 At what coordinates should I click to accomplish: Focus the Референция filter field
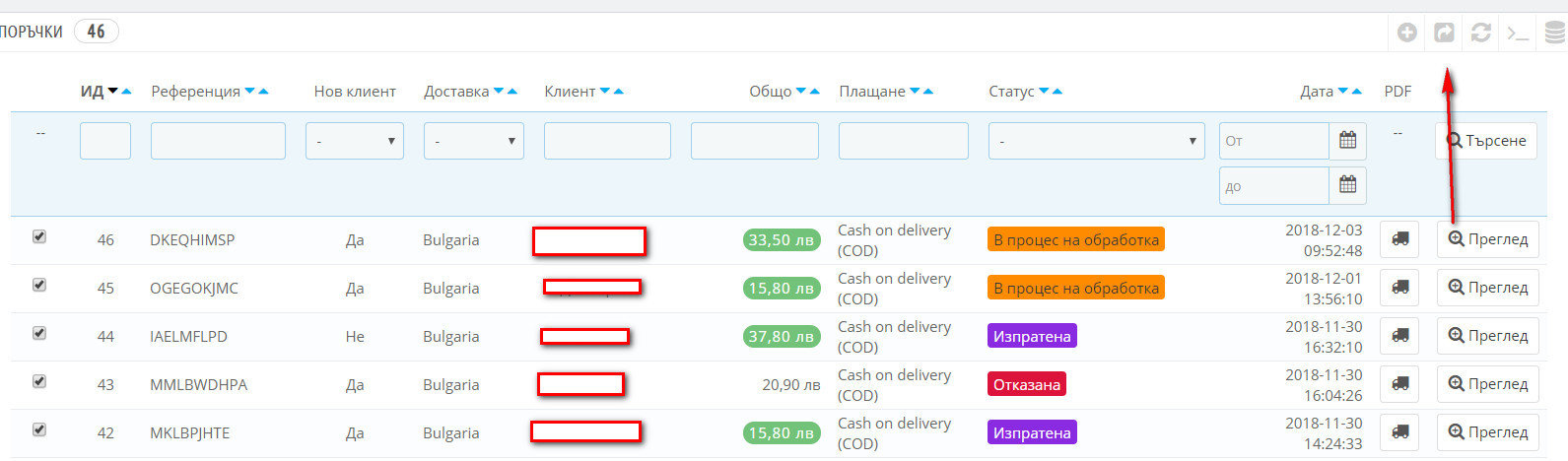tap(218, 141)
